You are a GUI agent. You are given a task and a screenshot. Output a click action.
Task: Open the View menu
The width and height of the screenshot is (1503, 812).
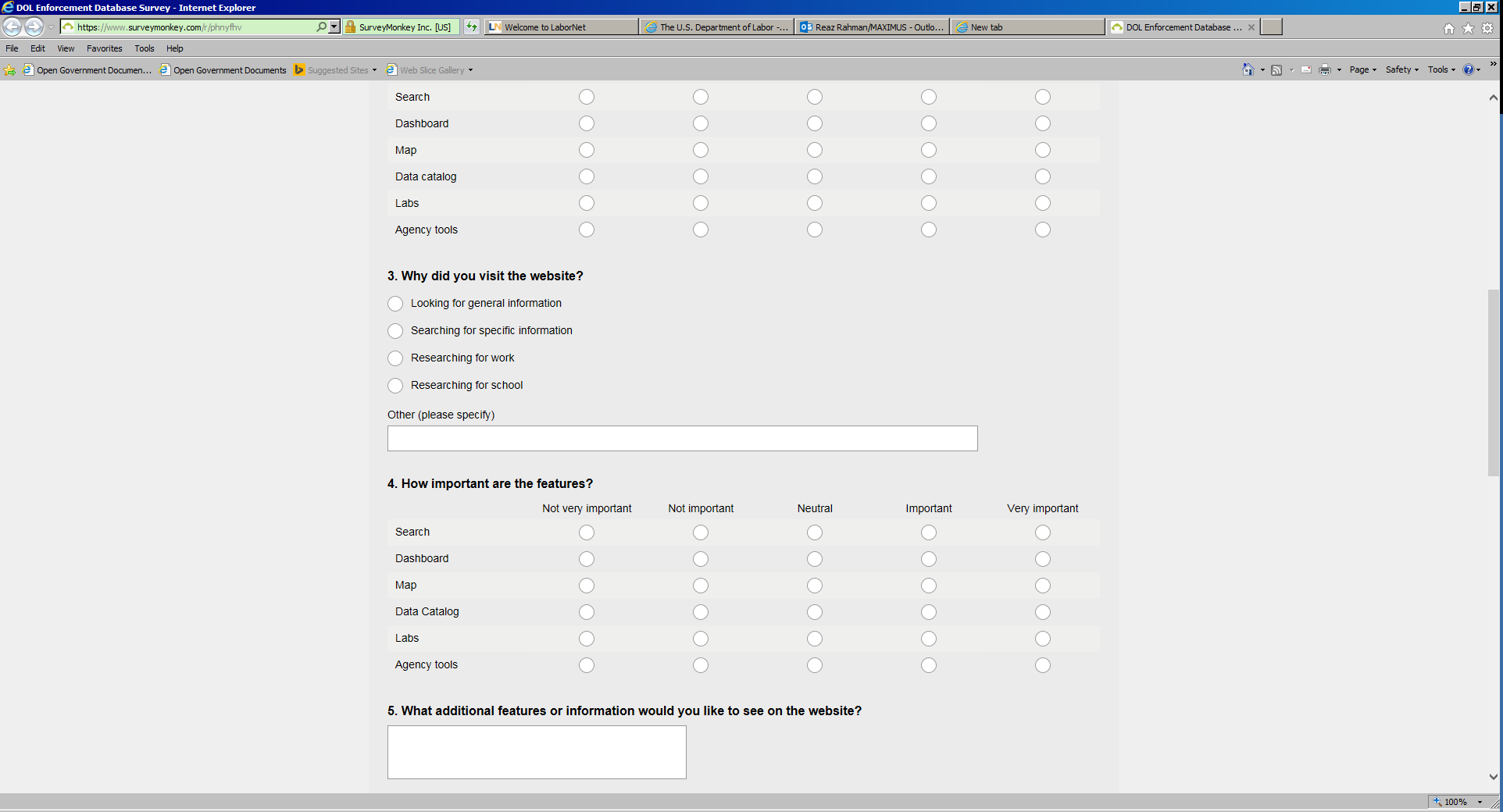66,48
